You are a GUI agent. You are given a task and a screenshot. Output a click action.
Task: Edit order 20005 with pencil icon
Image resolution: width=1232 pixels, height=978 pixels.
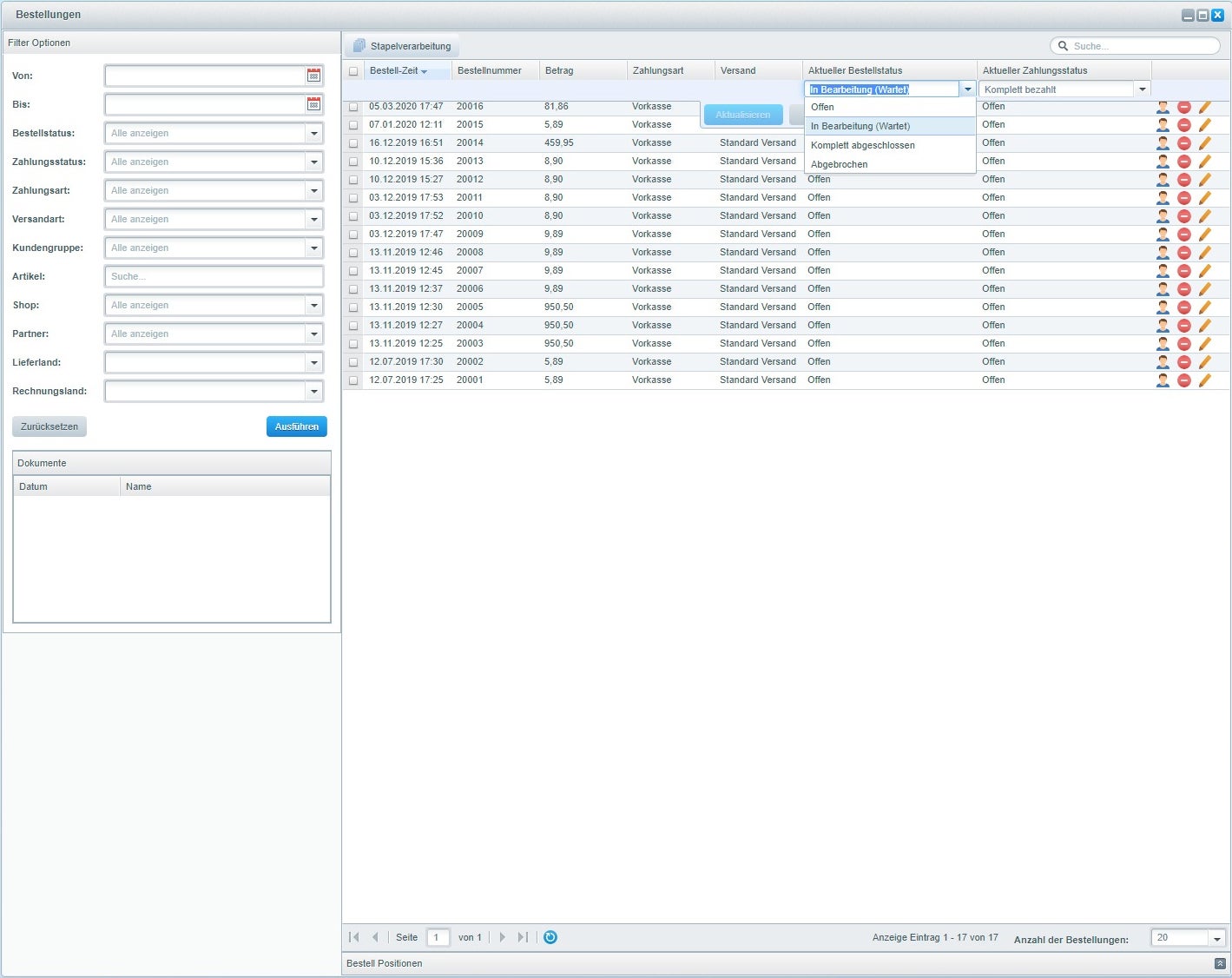(x=1204, y=307)
